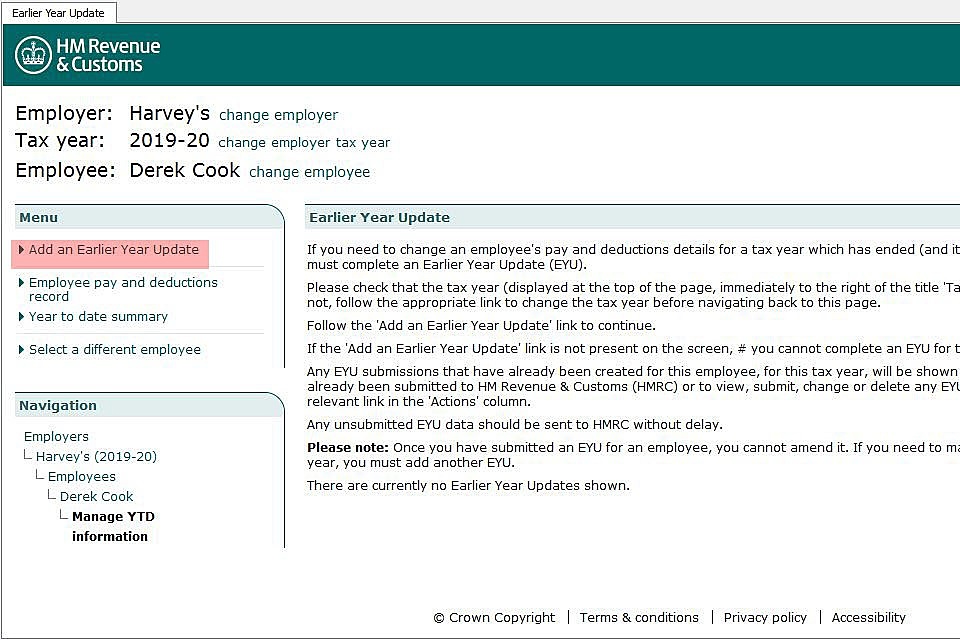Open Harvey's (2019-20) in the Navigation tree
Viewport: 960px width, 640px height.
tap(96, 456)
